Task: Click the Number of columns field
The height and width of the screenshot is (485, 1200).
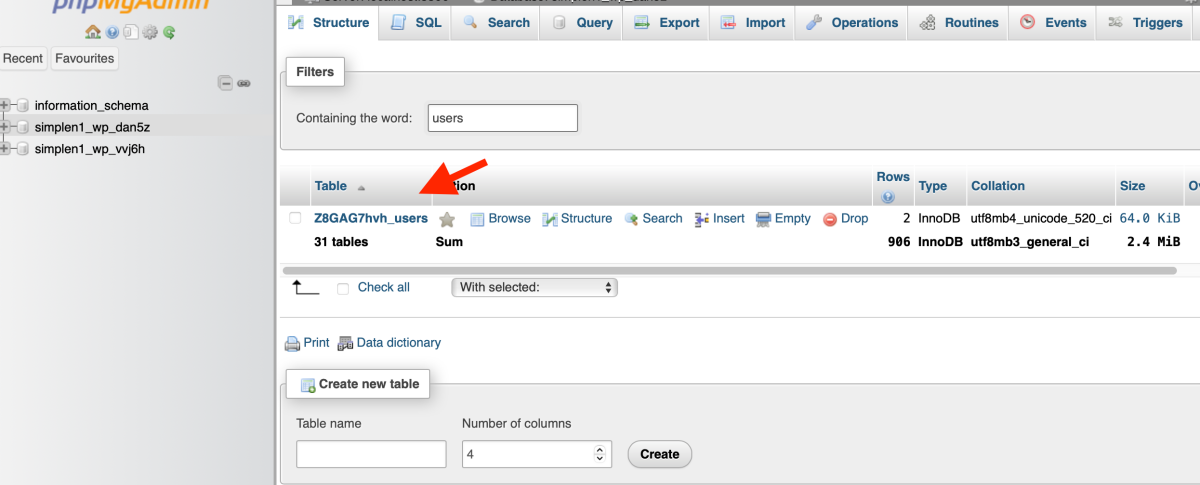Action: pos(536,454)
